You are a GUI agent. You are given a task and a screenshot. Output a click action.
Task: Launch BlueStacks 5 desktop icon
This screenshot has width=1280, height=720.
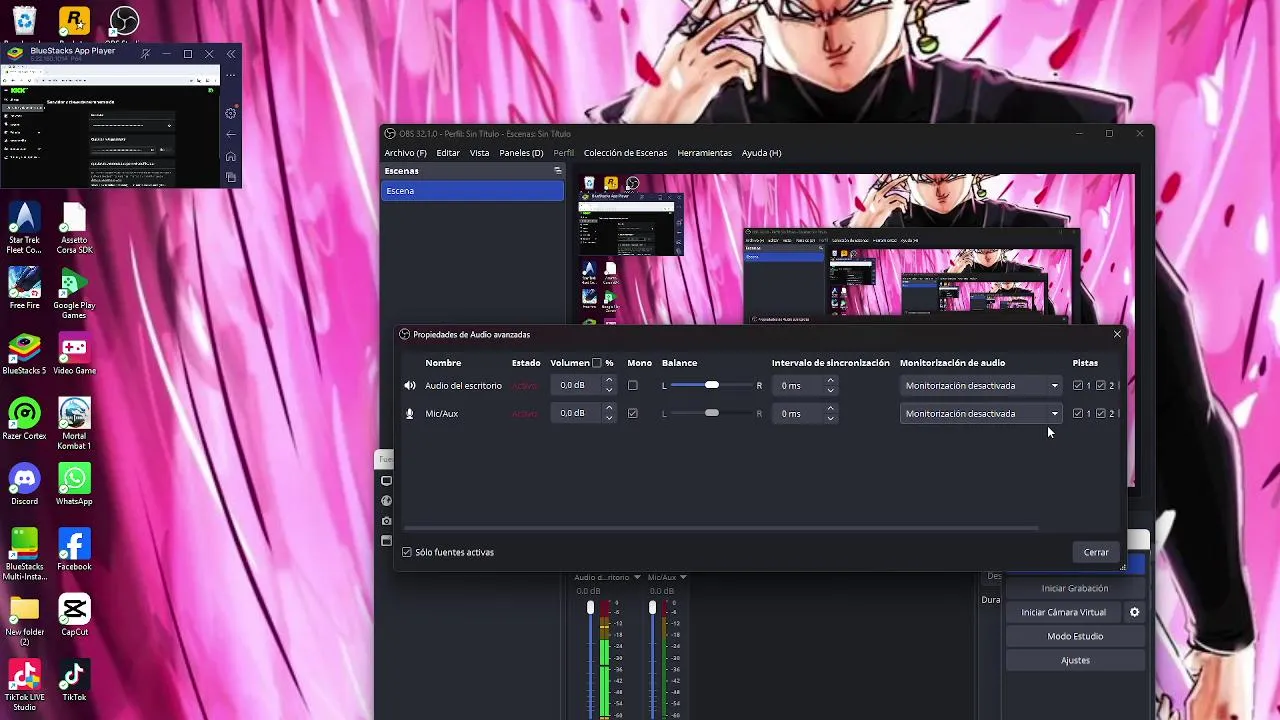pos(24,354)
